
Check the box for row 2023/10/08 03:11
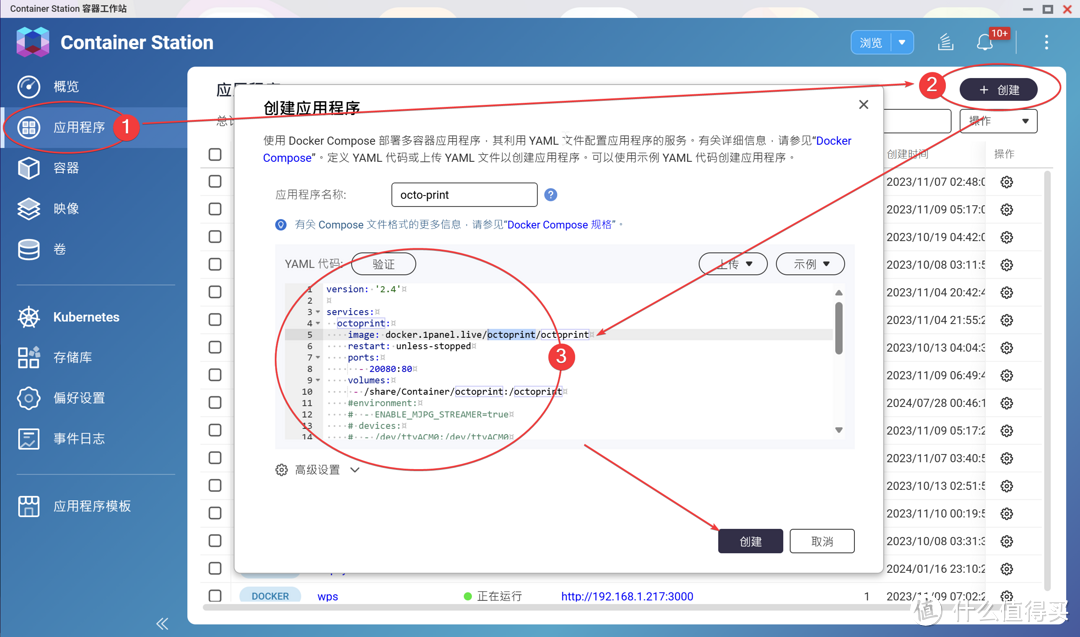[x=215, y=264]
